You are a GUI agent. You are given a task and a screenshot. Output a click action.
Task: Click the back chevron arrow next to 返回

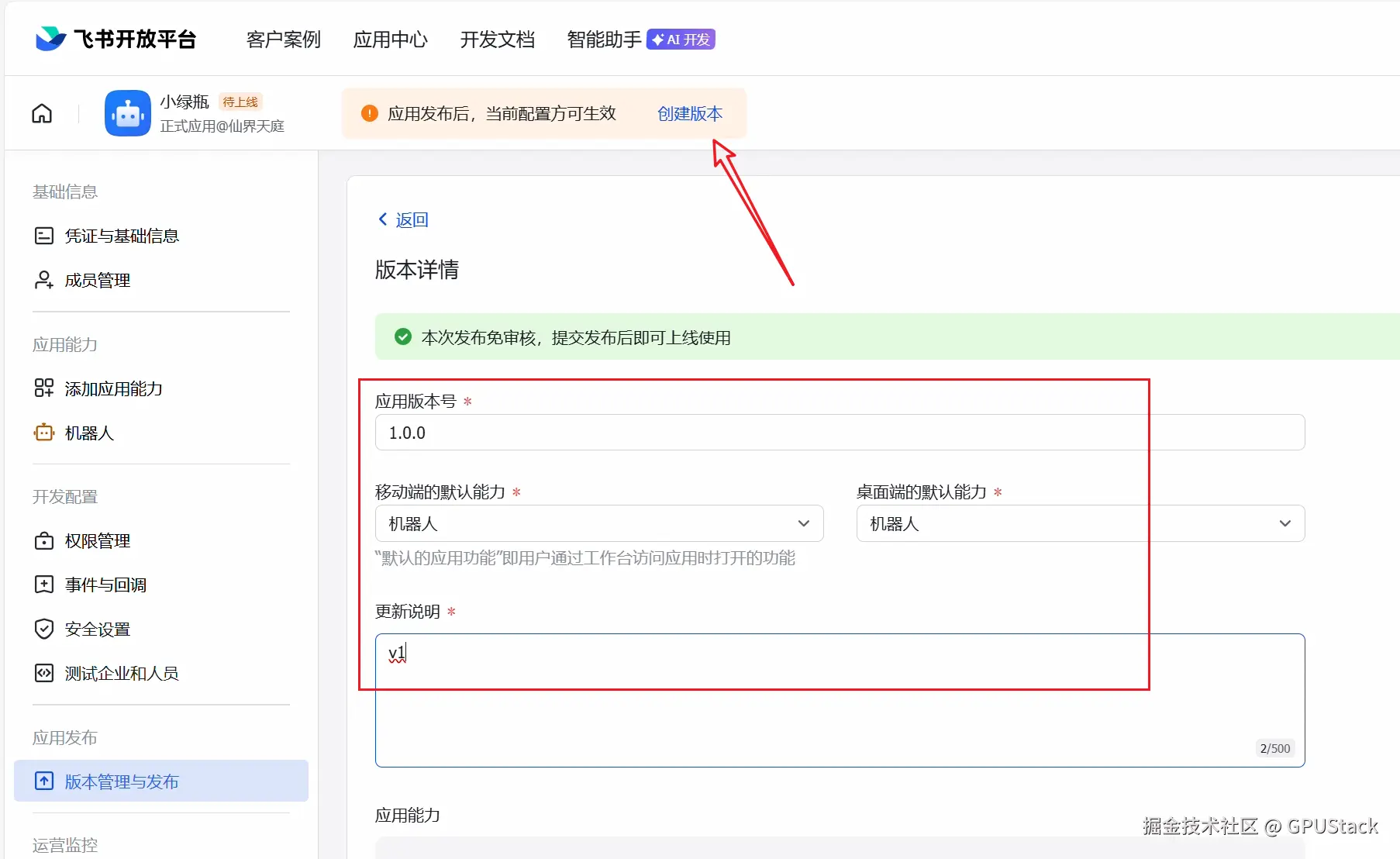click(383, 219)
